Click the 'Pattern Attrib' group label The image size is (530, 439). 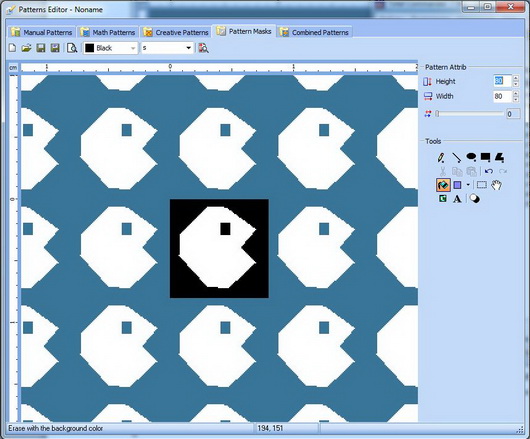click(x=445, y=67)
